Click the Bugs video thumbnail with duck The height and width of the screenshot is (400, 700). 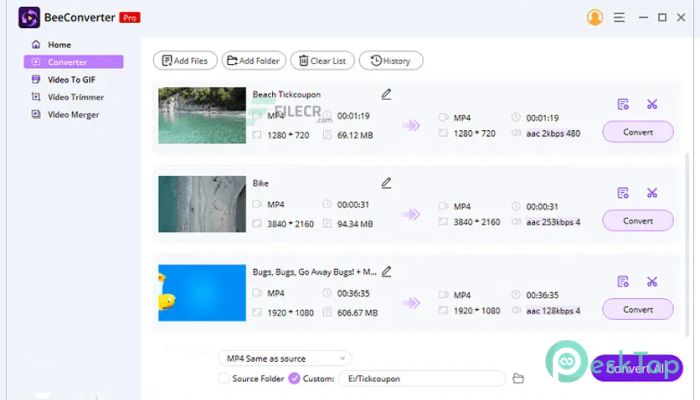coord(202,293)
